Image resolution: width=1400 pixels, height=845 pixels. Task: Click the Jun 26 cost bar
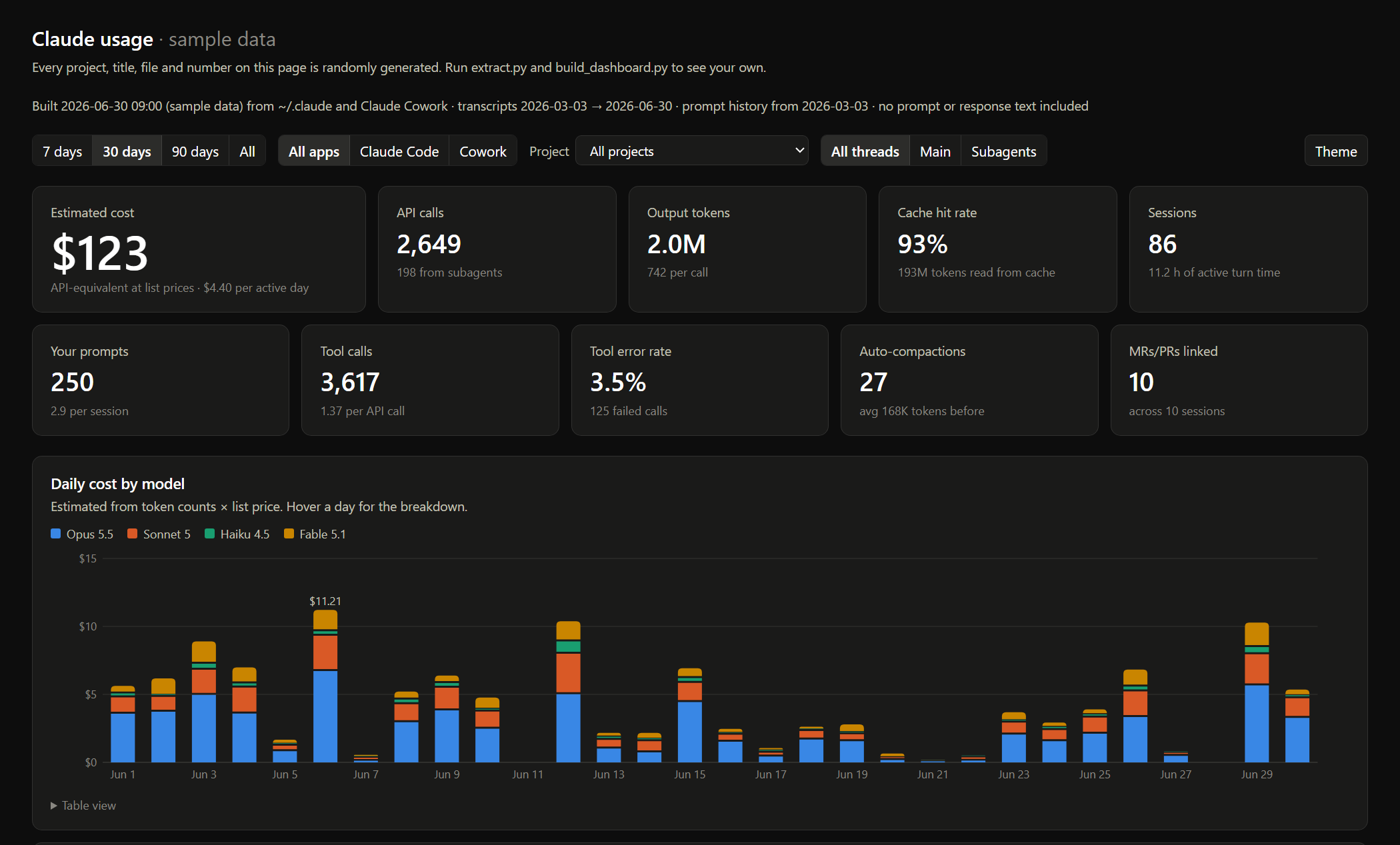tap(1135, 716)
